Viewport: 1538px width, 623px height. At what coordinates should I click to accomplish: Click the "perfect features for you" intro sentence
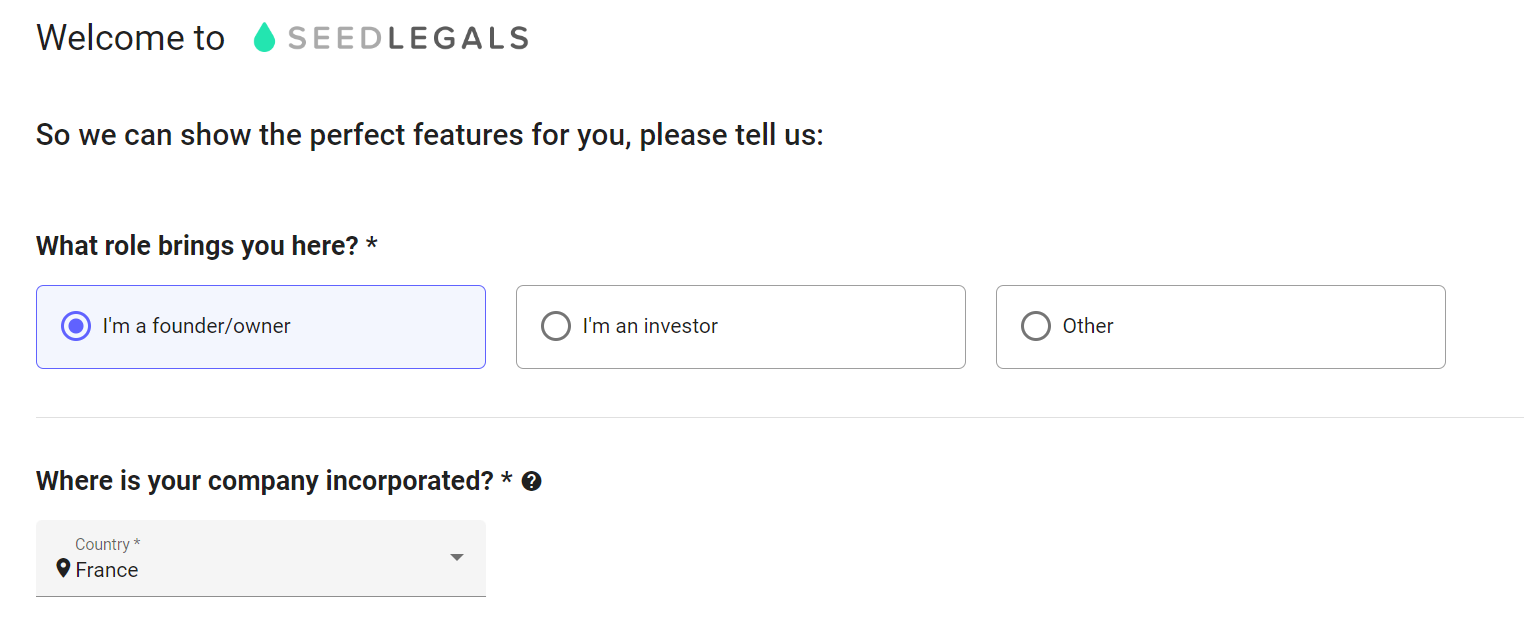(x=429, y=134)
